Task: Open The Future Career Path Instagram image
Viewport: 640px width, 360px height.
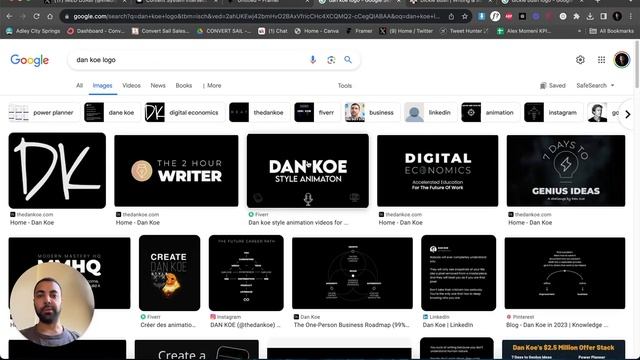Action: point(246,273)
